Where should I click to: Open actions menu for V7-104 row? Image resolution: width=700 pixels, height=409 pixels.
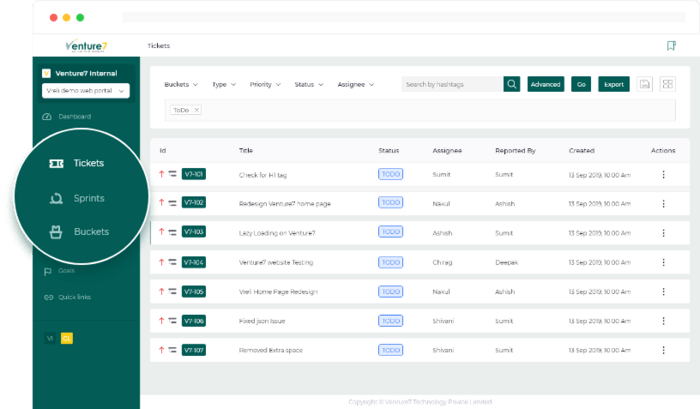point(663,262)
